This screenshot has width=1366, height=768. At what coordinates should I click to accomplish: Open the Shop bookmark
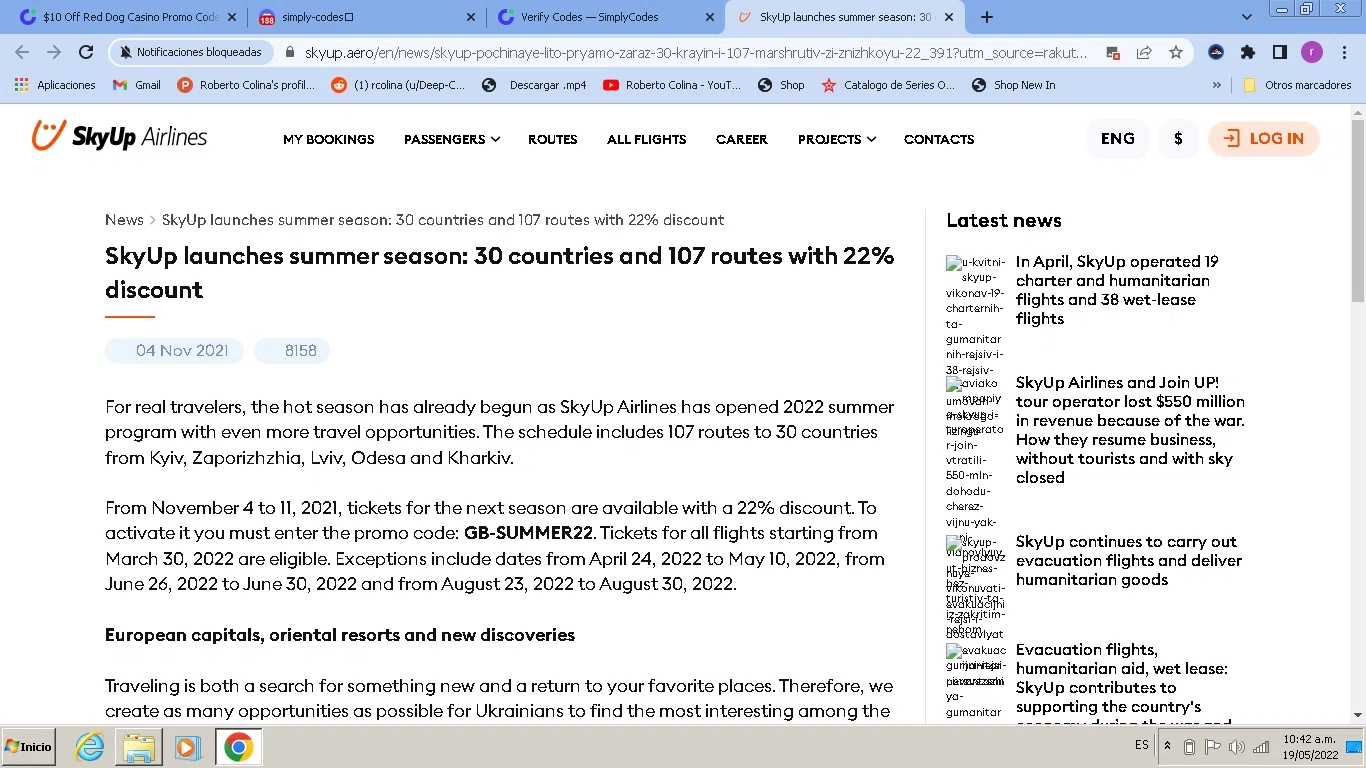782,85
